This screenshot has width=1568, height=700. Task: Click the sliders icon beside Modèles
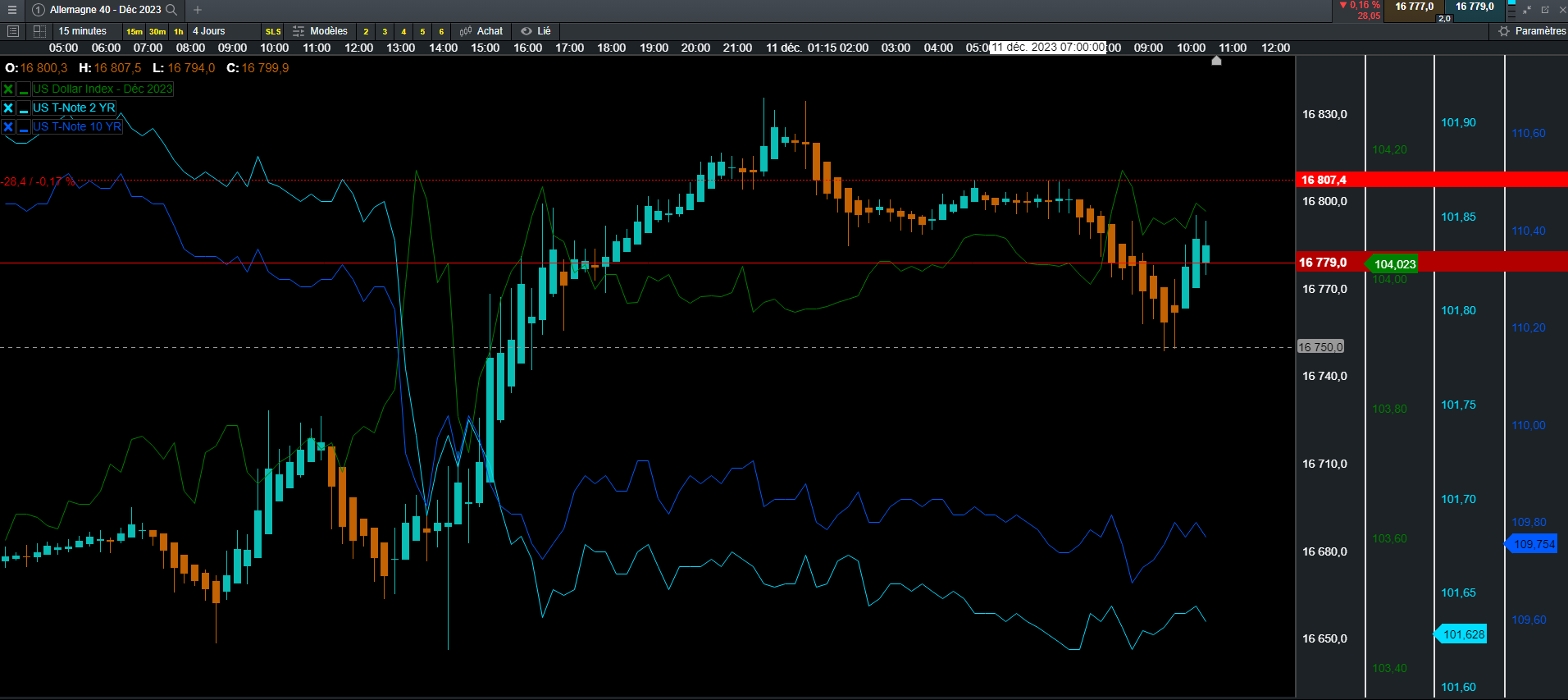[x=299, y=31]
